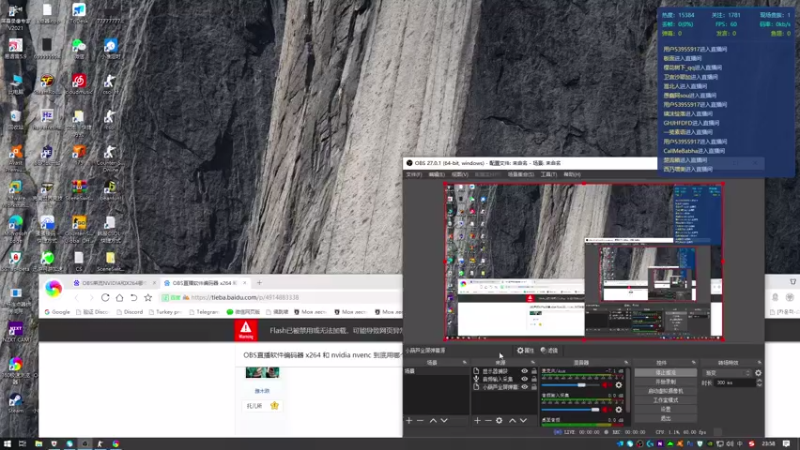Open the 帮助(H) menu in OBS
The width and height of the screenshot is (800, 450).
click(572, 174)
